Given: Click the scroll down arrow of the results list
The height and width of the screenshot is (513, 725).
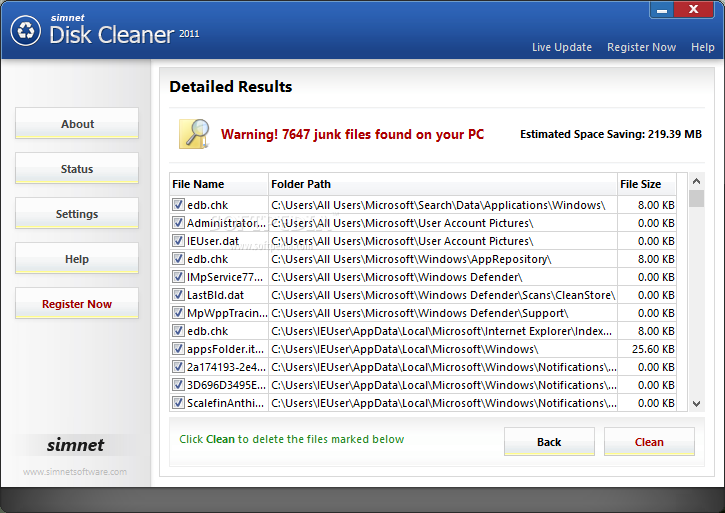Looking at the screenshot, I should [696, 404].
